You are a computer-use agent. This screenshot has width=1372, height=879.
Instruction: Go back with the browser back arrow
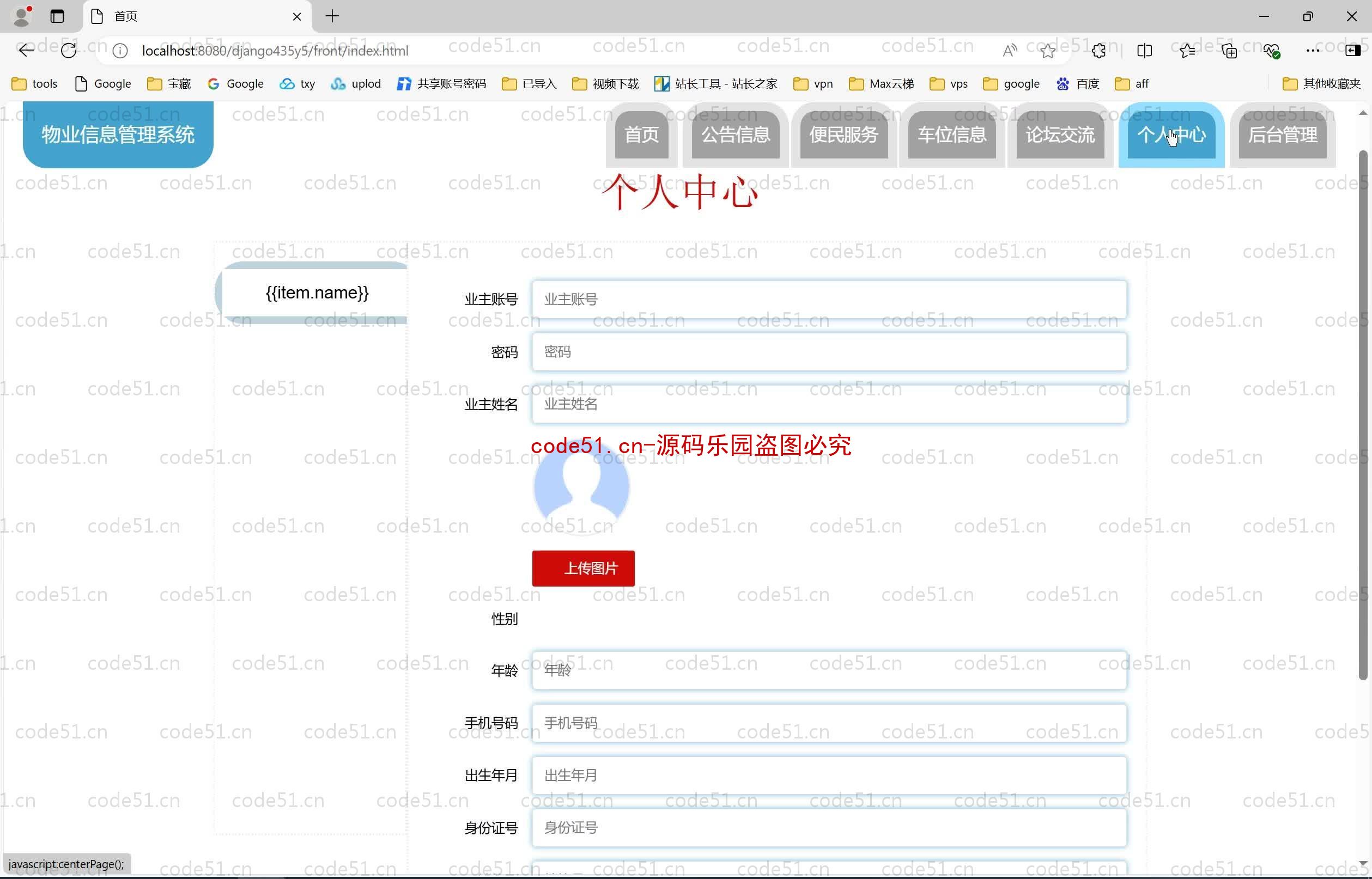pos(26,51)
